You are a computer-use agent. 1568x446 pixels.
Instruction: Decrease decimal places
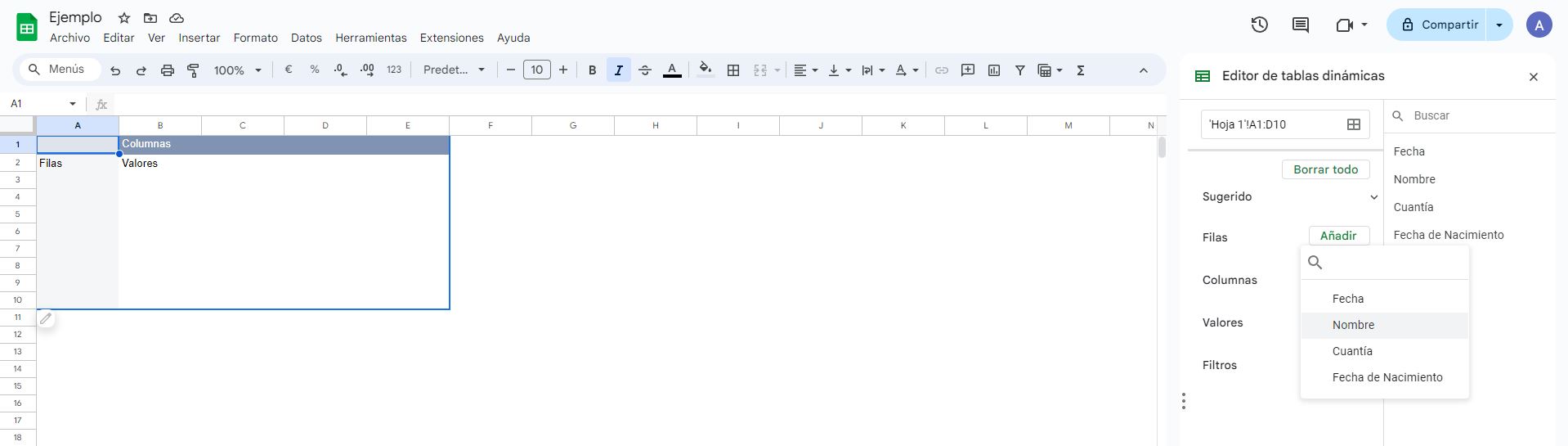[340, 70]
